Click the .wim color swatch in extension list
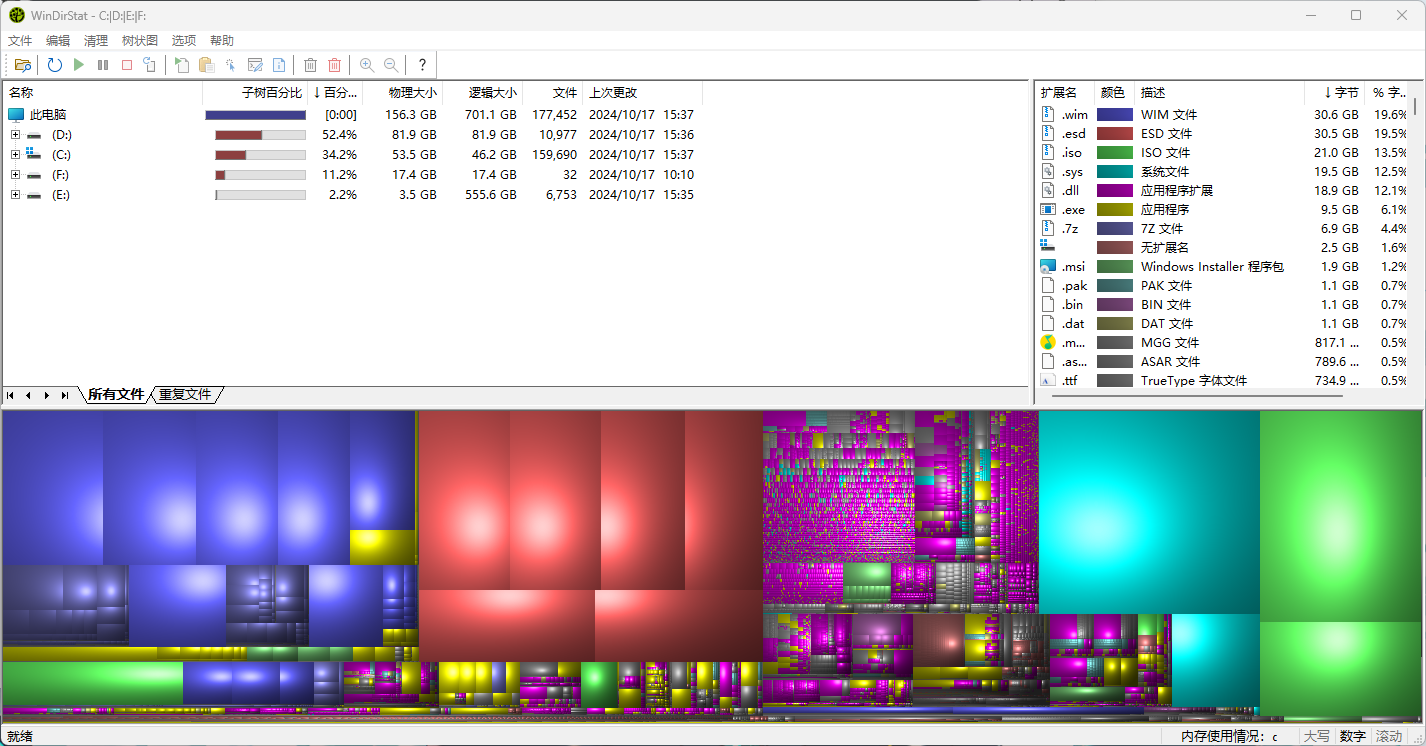Screen dimensions: 1426x746 point(1113,114)
